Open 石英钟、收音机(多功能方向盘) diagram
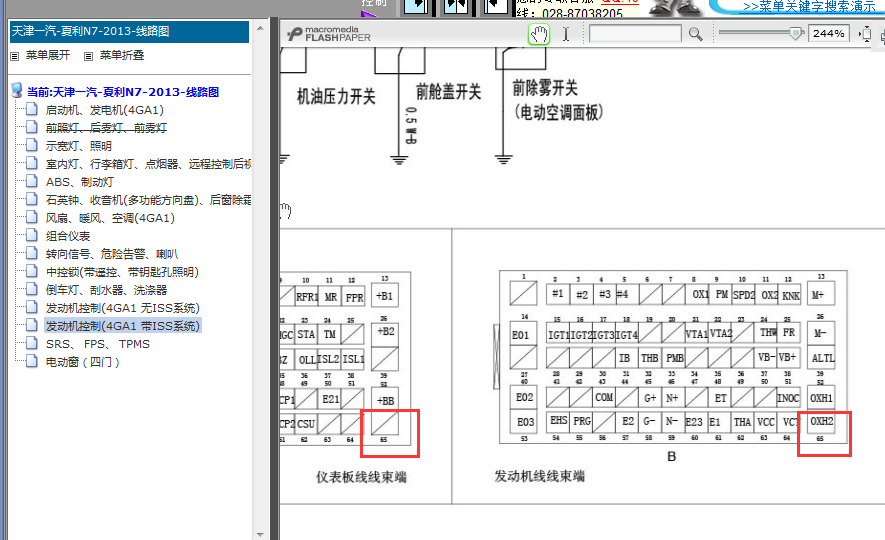The width and height of the screenshot is (885, 540). pos(148,200)
